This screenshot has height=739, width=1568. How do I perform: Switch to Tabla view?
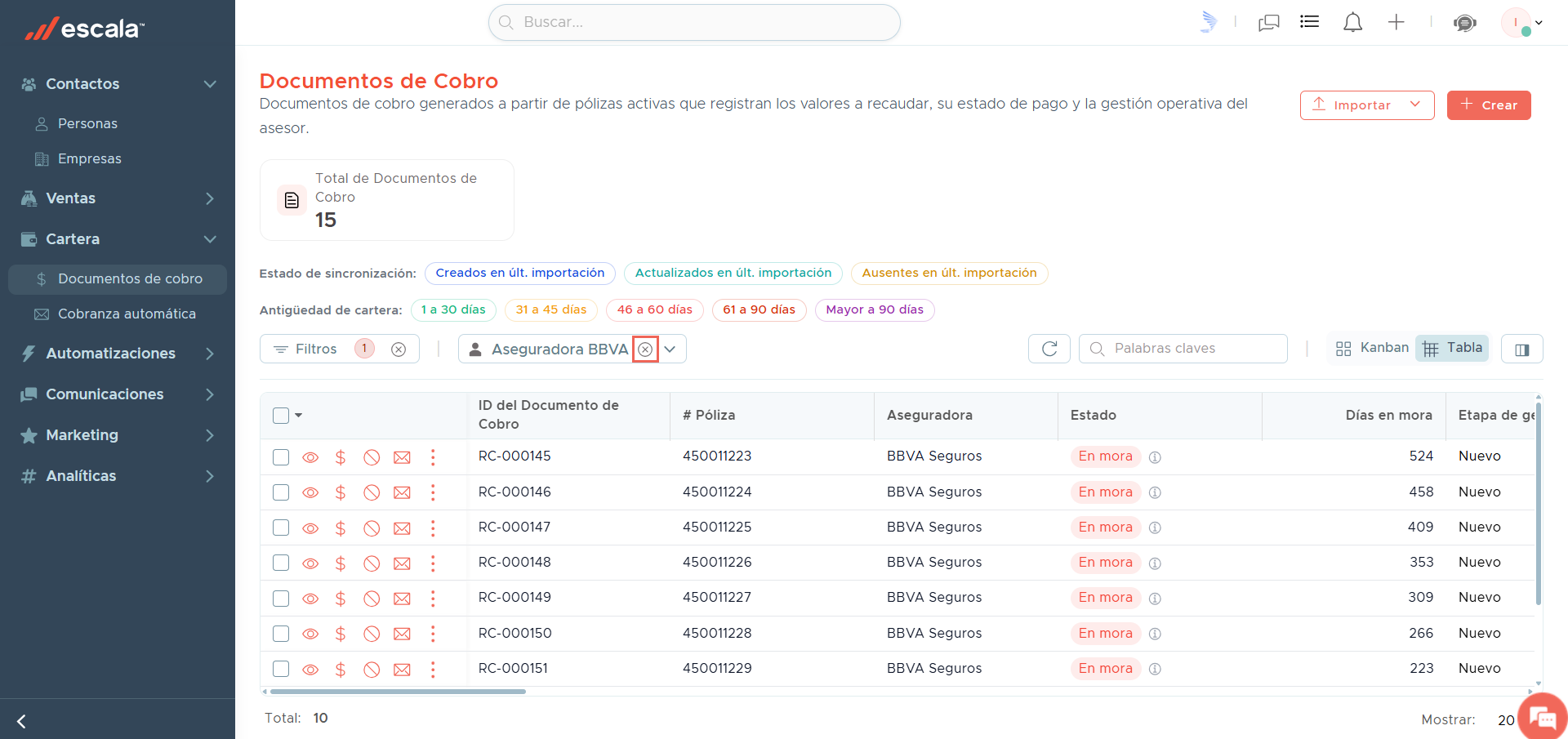pos(1453,348)
